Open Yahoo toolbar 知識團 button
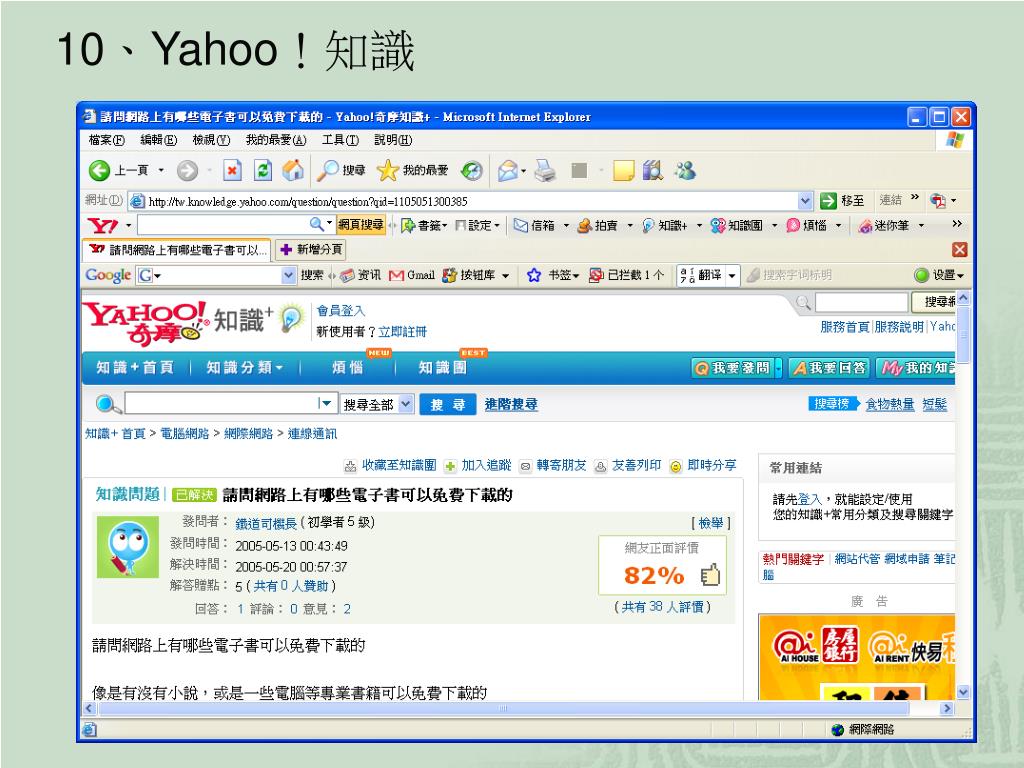Image resolution: width=1024 pixels, height=768 pixels. pyautogui.click(x=737, y=225)
